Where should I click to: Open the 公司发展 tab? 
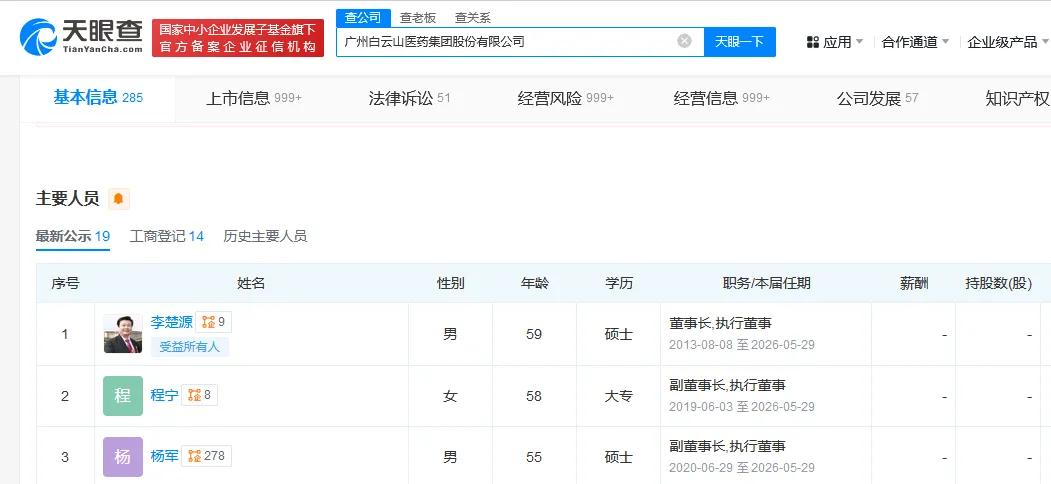coord(877,99)
